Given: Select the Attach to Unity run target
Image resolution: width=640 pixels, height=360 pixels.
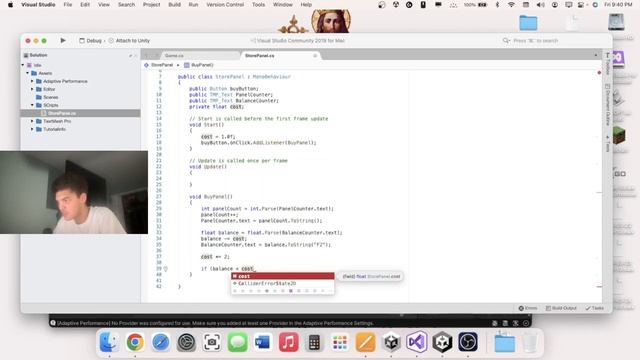Looking at the screenshot, I should point(129,41).
